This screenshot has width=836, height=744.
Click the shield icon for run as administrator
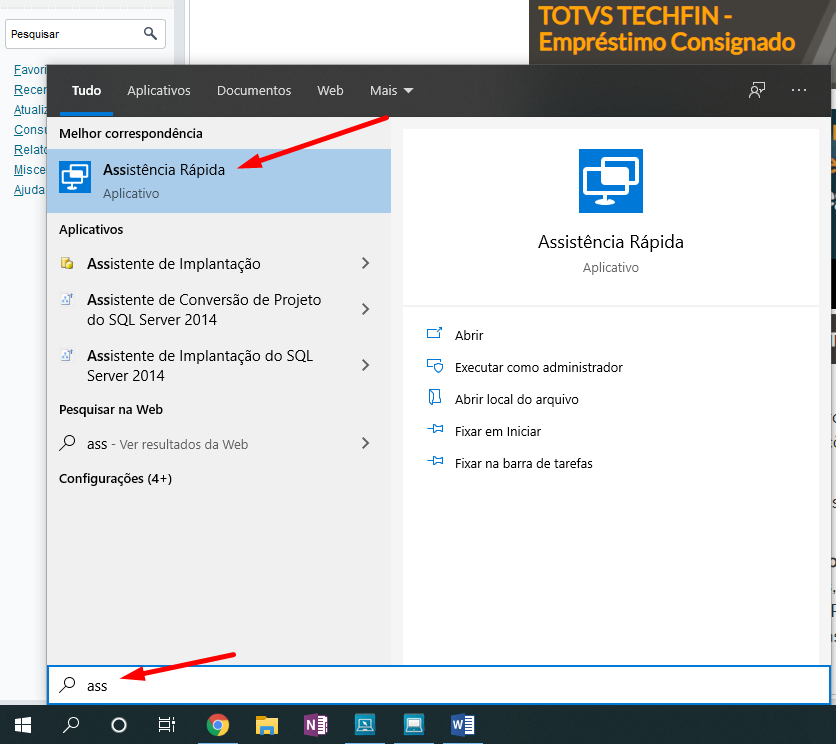435,366
